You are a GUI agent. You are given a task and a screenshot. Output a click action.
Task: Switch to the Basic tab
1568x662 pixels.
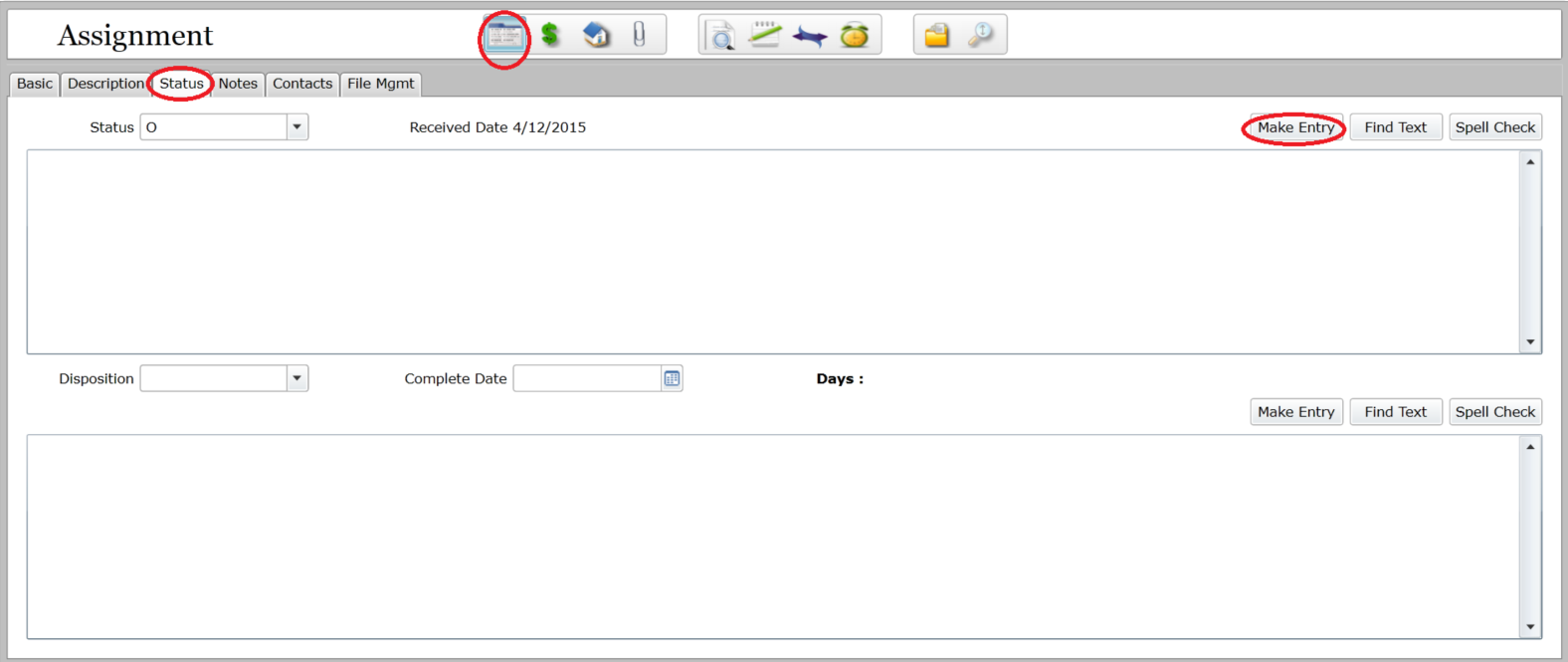35,84
